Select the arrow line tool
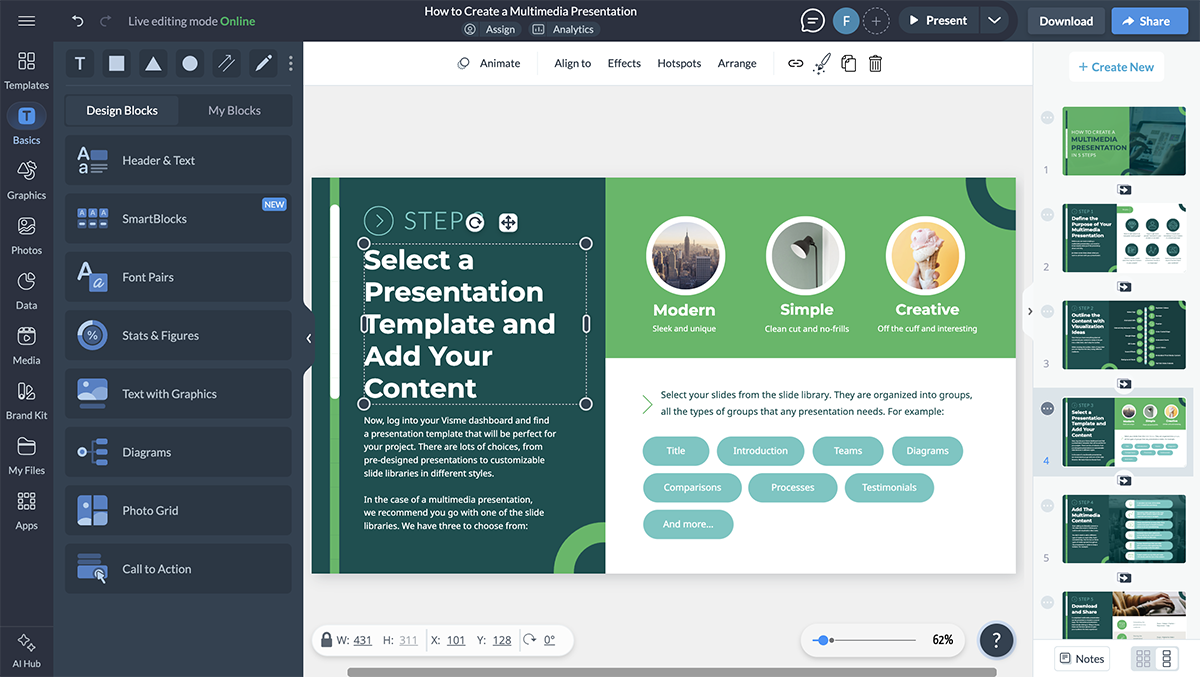 coord(227,64)
